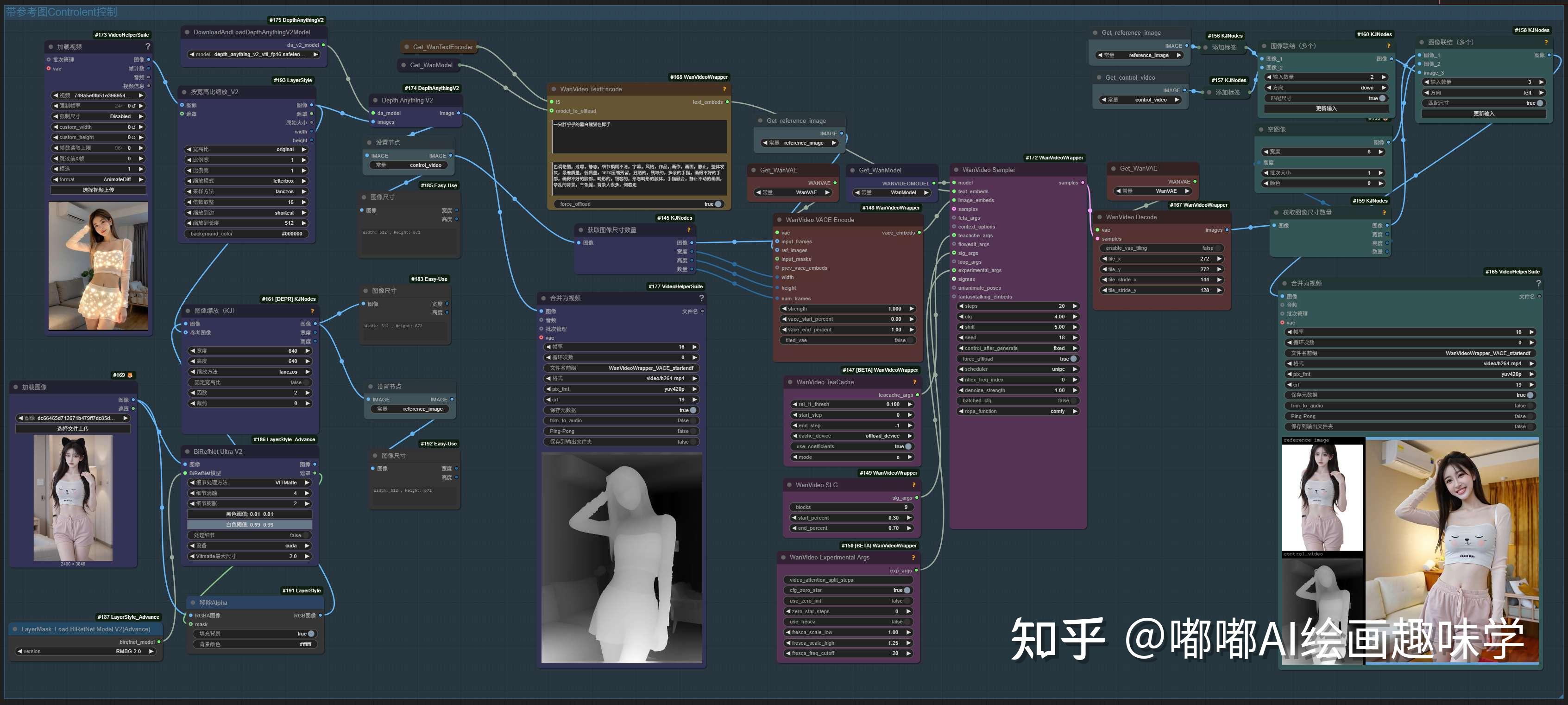Click help icon on 图像缩放（KJ）node
Screen dimensions: 1568x705
[x=312, y=311]
